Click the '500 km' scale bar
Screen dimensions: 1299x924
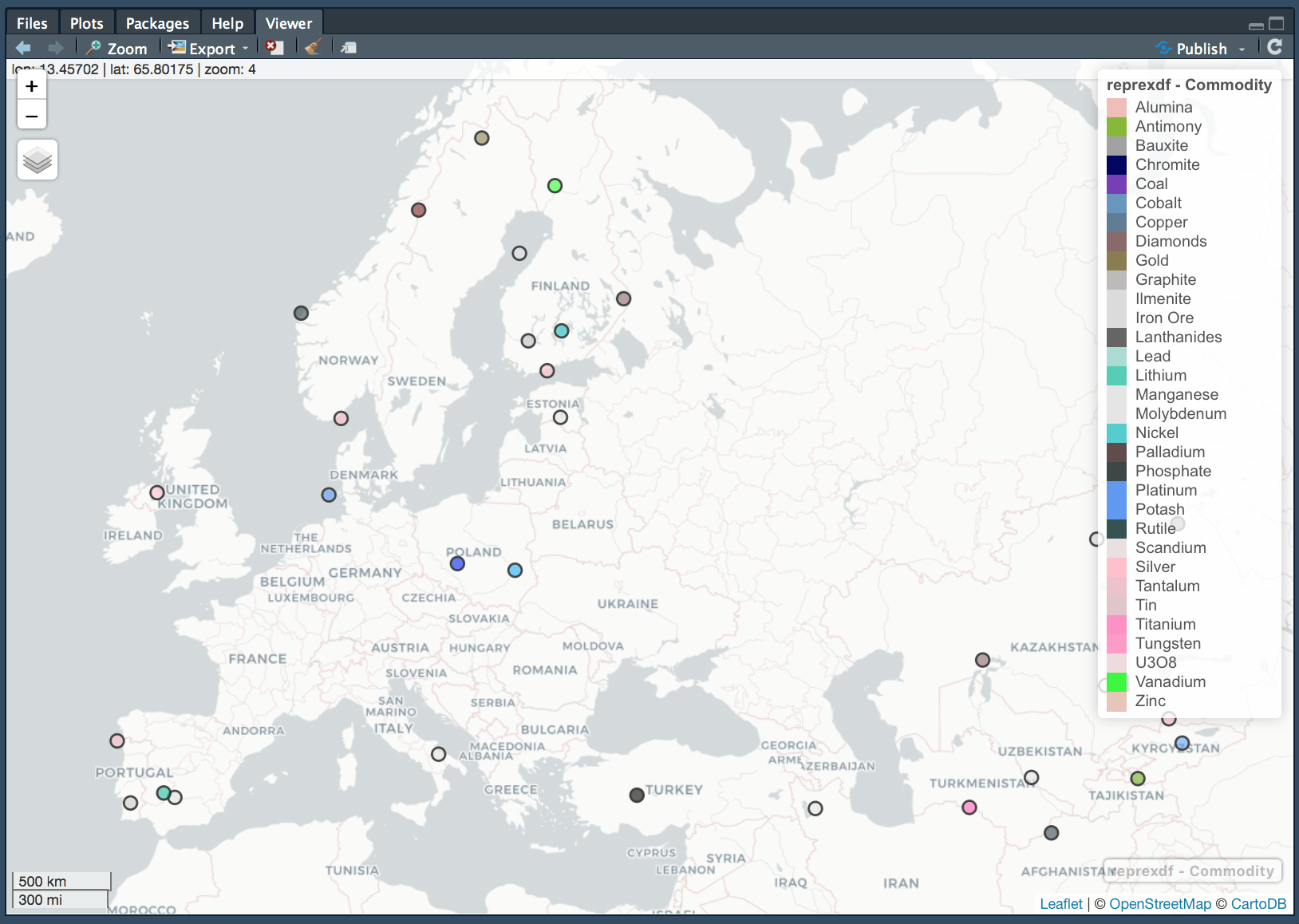pos(61,881)
